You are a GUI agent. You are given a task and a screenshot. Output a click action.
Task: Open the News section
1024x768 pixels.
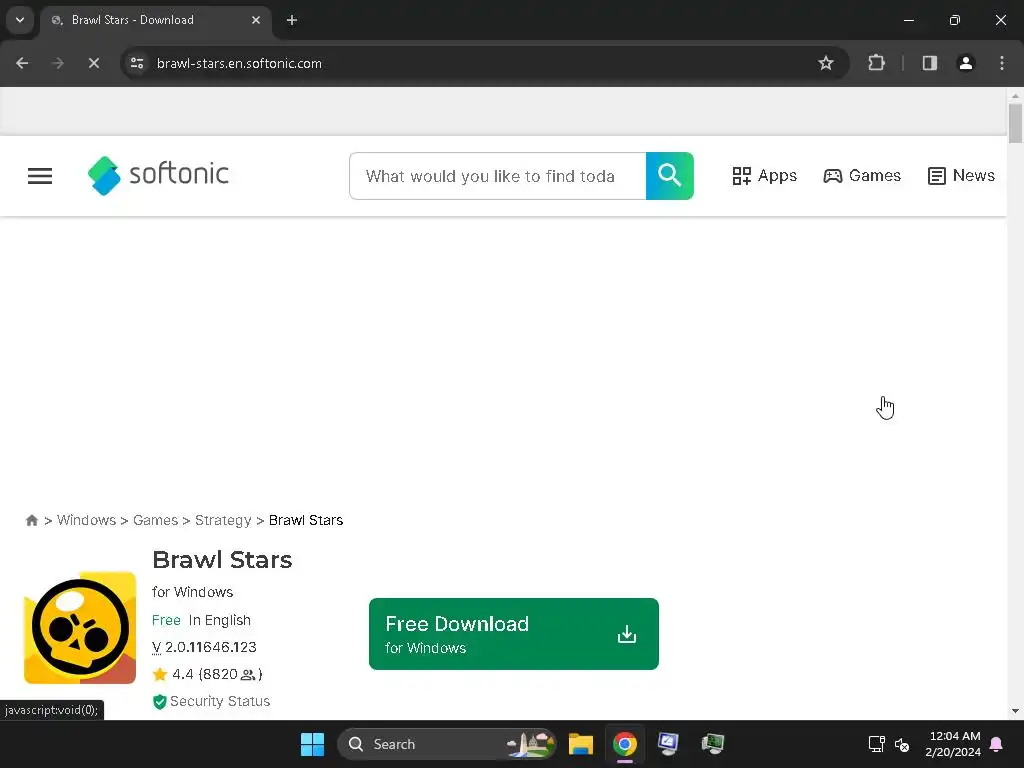coord(961,176)
